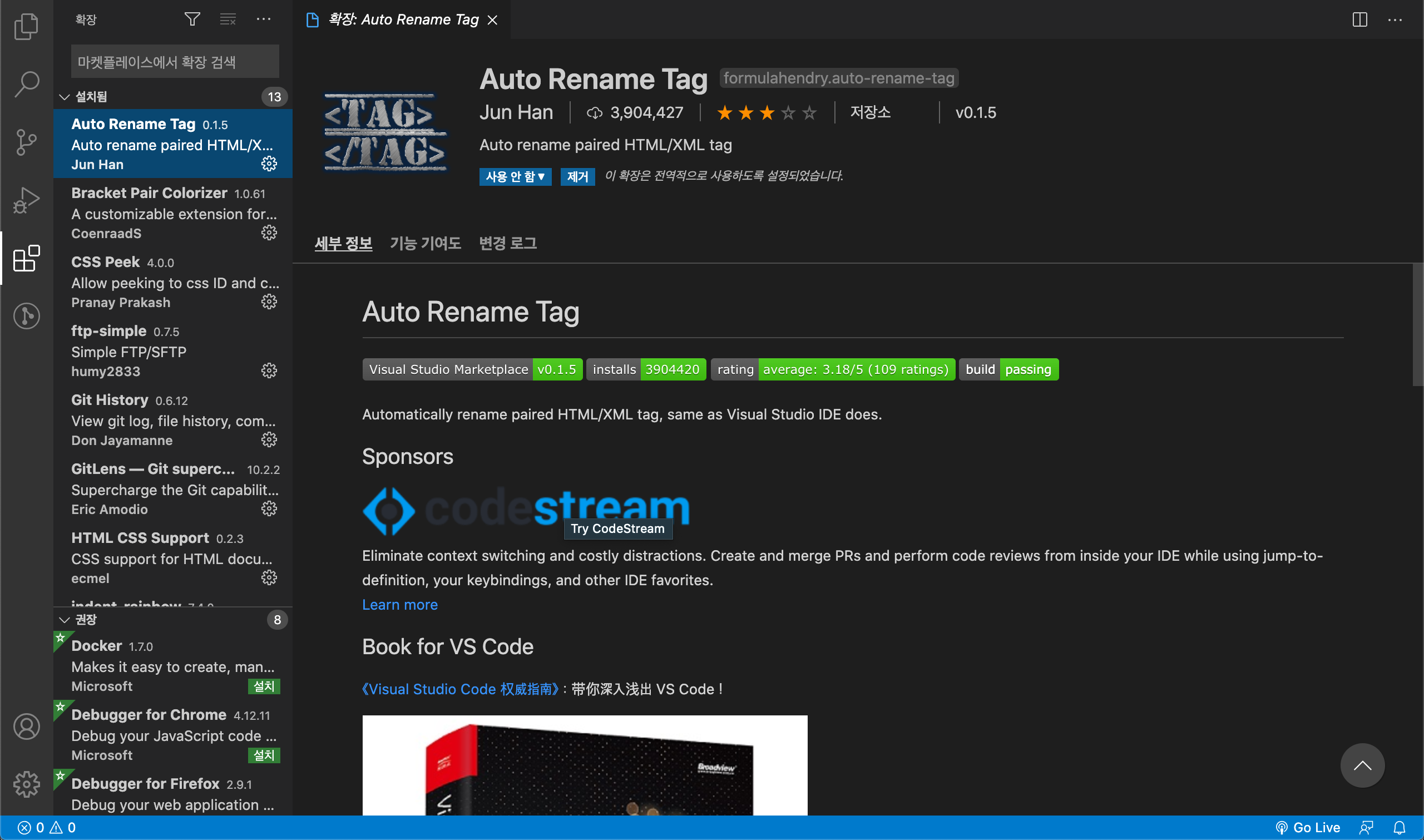The width and height of the screenshot is (1424, 840).
Task: Click the filter extensions funnel icon
Action: click(x=192, y=19)
